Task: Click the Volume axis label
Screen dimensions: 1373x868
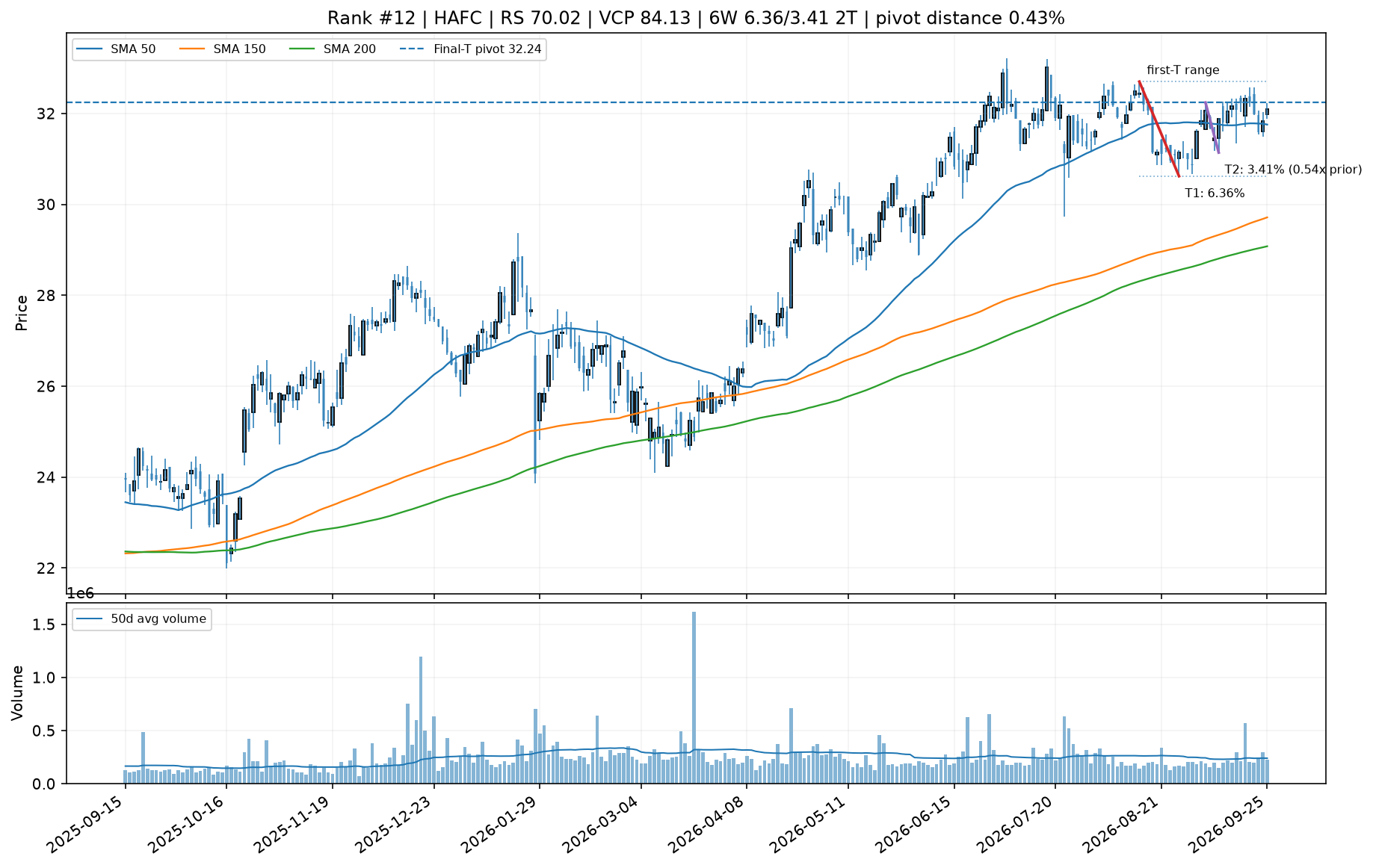Action: pyautogui.click(x=18, y=693)
